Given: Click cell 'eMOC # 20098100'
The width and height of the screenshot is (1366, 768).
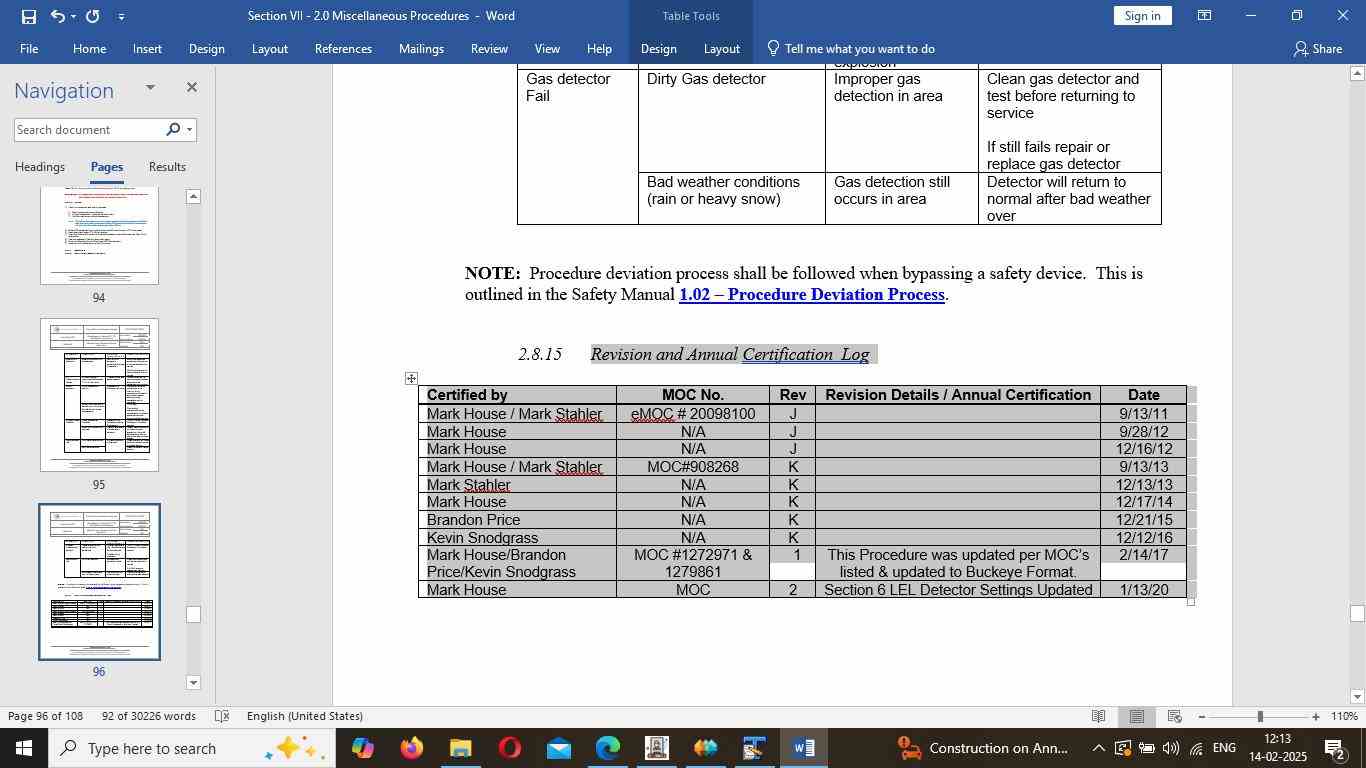Looking at the screenshot, I should 693,414.
